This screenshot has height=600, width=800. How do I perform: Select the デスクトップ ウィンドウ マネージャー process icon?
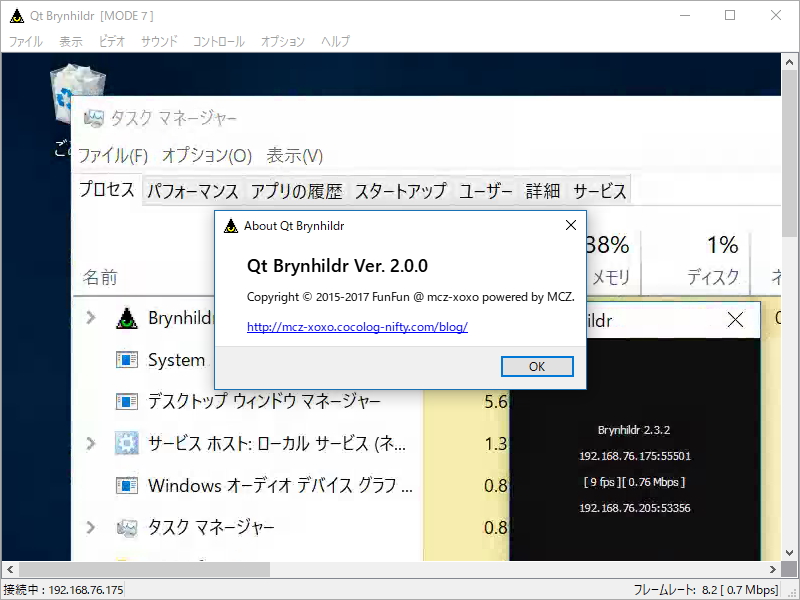(126, 401)
